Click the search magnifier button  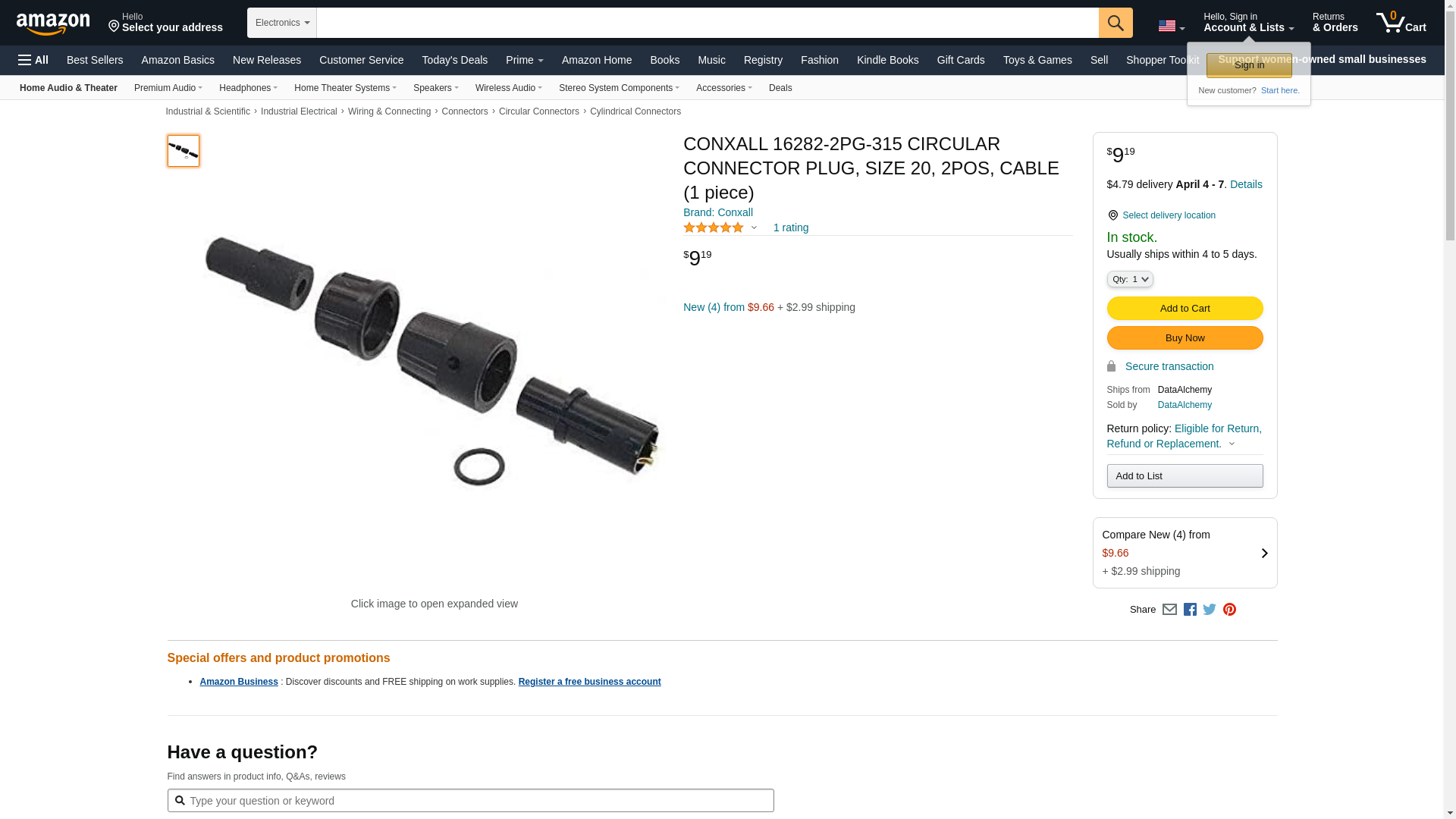pyautogui.click(x=1116, y=23)
